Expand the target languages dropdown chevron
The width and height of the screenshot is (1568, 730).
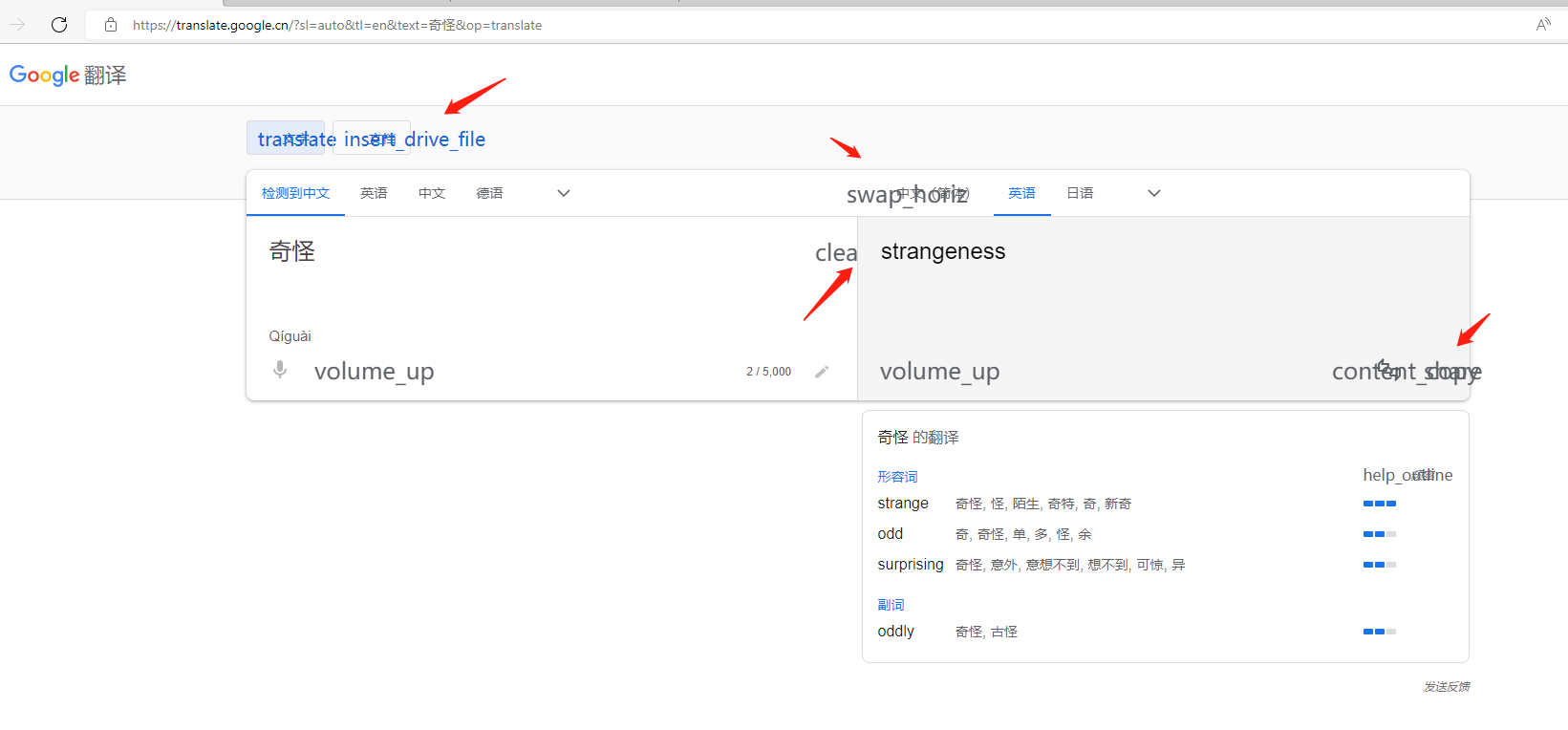pos(1154,193)
